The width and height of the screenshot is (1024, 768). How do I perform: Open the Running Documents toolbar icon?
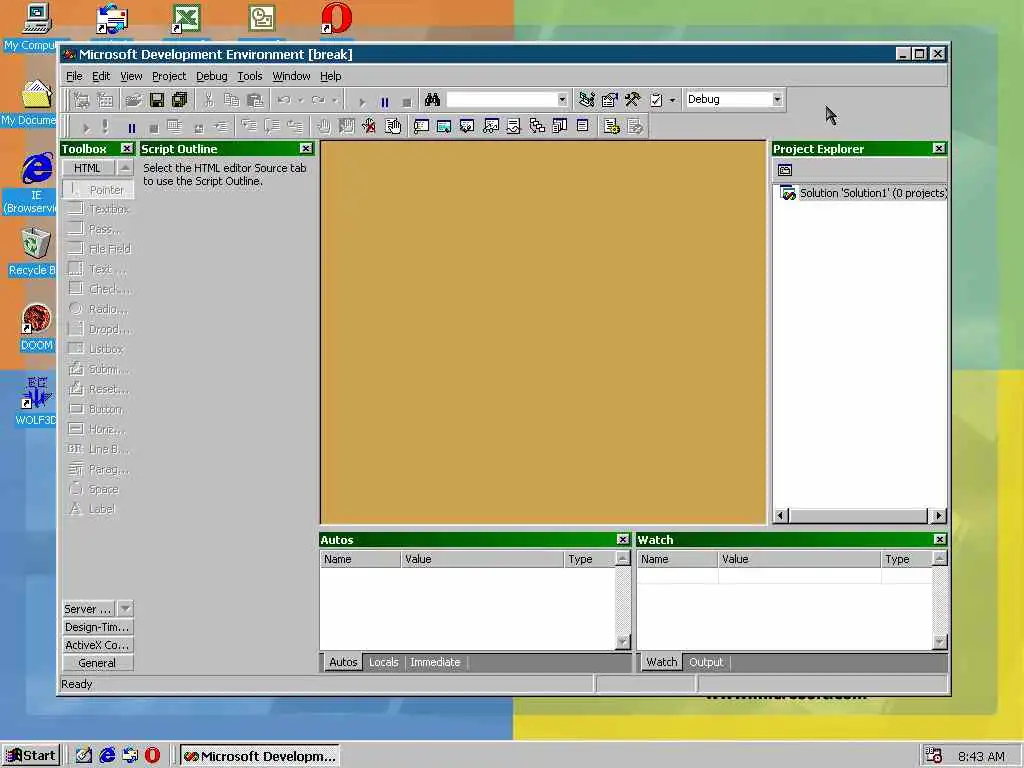pyautogui.click(x=560, y=127)
